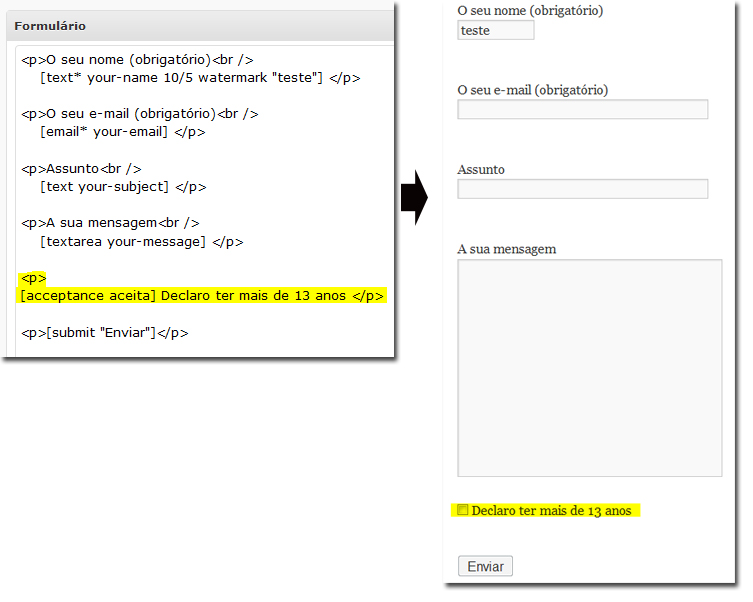753x602 pixels.
Task: Click the 'Assunto' label in the rendered form
Action: (x=481, y=170)
